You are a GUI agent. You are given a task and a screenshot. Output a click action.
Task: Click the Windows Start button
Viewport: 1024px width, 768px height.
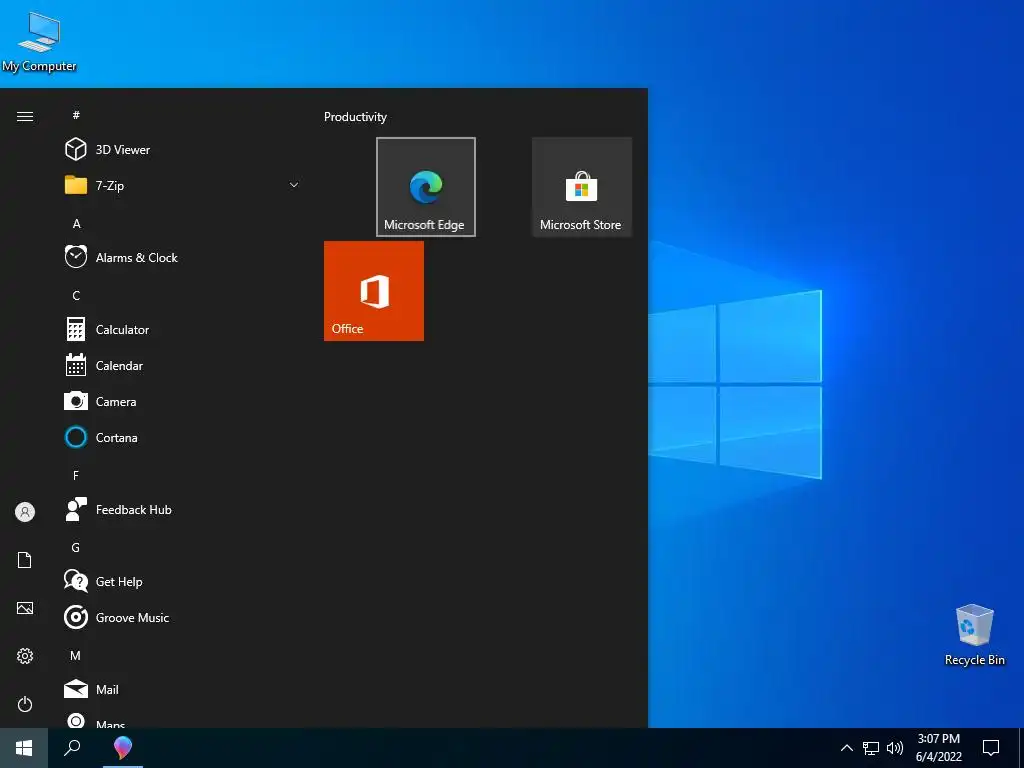point(24,748)
